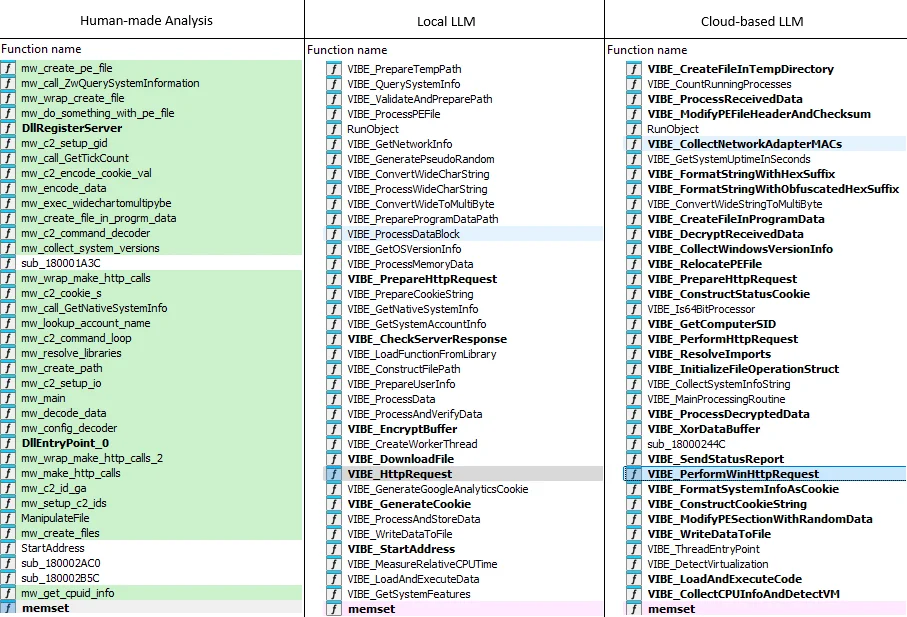This screenshot has height=617, width=907.
Task: Click the function icon beside sub_18000244C
Action: click(x=634, y=444)
